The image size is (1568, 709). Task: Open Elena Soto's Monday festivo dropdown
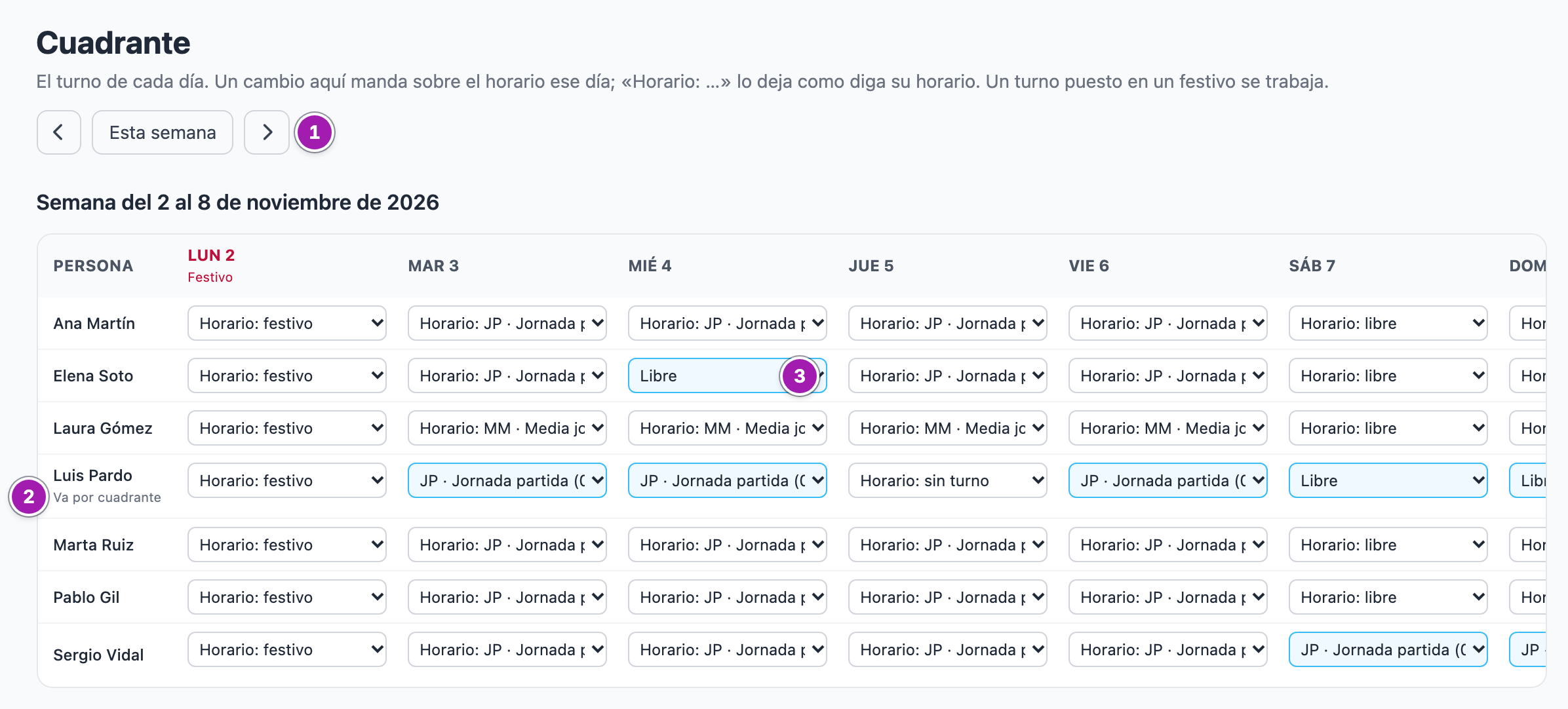tap(287, 375)
